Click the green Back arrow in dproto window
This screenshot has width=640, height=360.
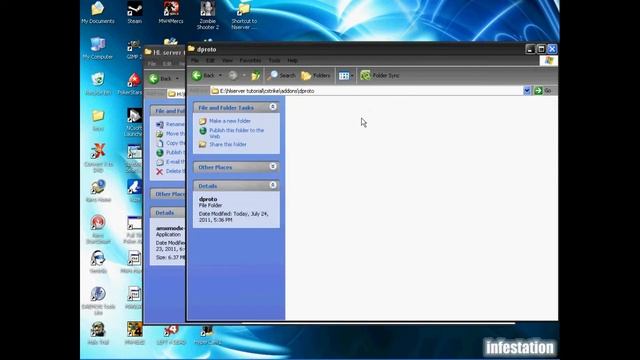click(x=197, y=76)
